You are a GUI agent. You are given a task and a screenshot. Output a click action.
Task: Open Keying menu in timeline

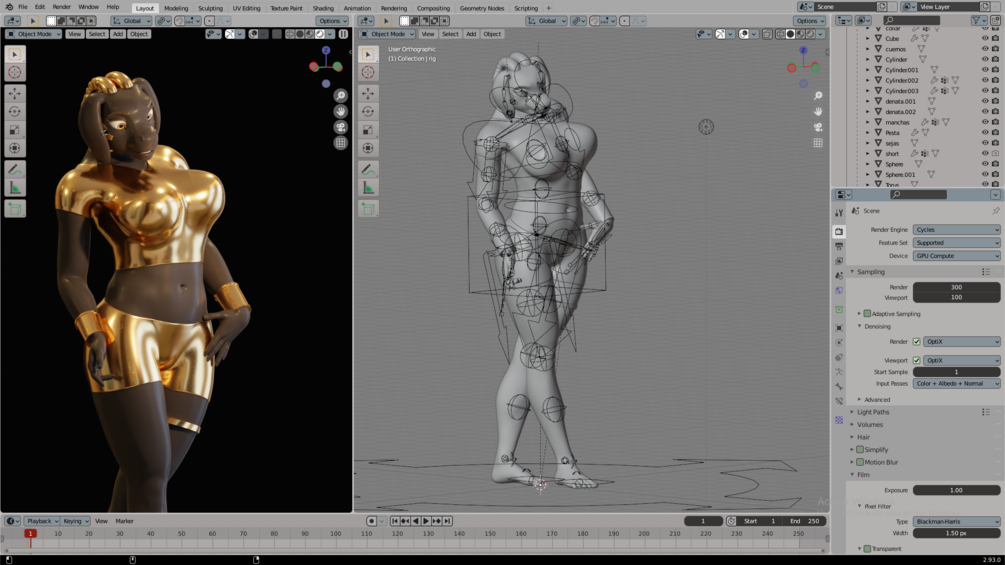pyautogui.click(x=76, y=521)
